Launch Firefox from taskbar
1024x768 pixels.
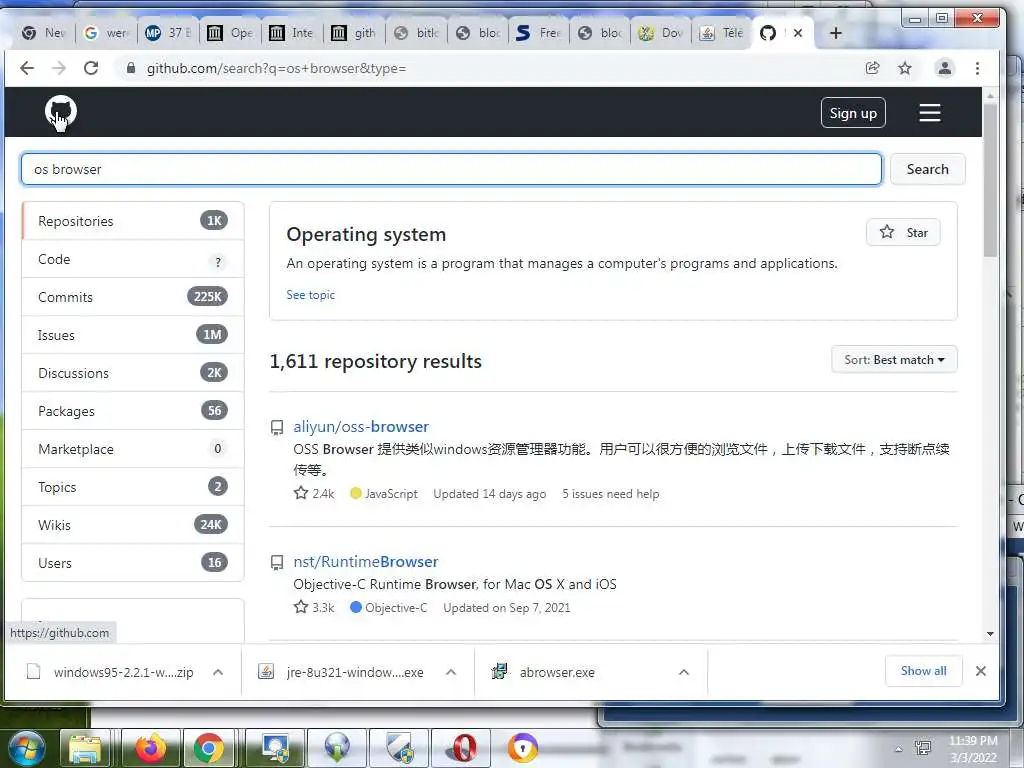(150, 748)
